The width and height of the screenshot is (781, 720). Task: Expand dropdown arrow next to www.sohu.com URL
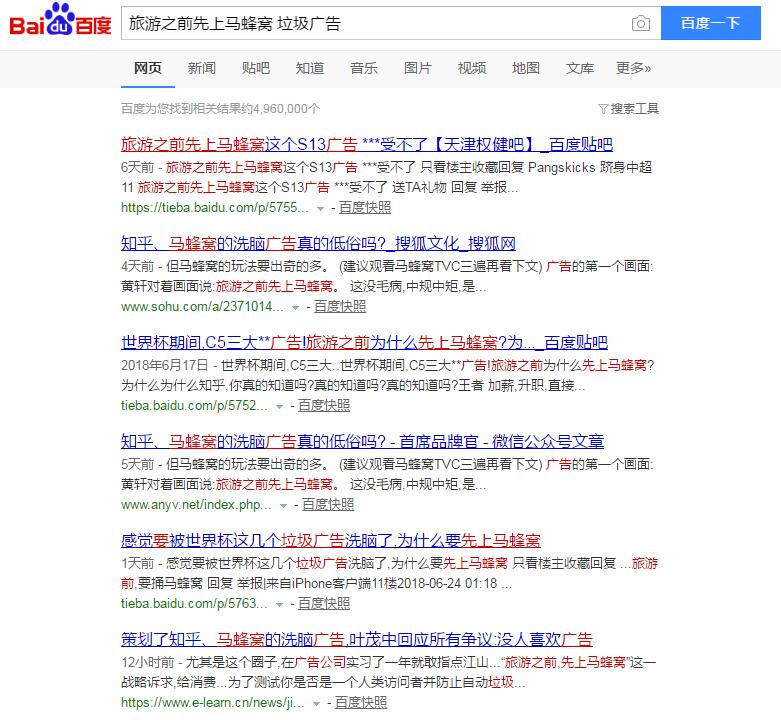[x=295, y=307]
